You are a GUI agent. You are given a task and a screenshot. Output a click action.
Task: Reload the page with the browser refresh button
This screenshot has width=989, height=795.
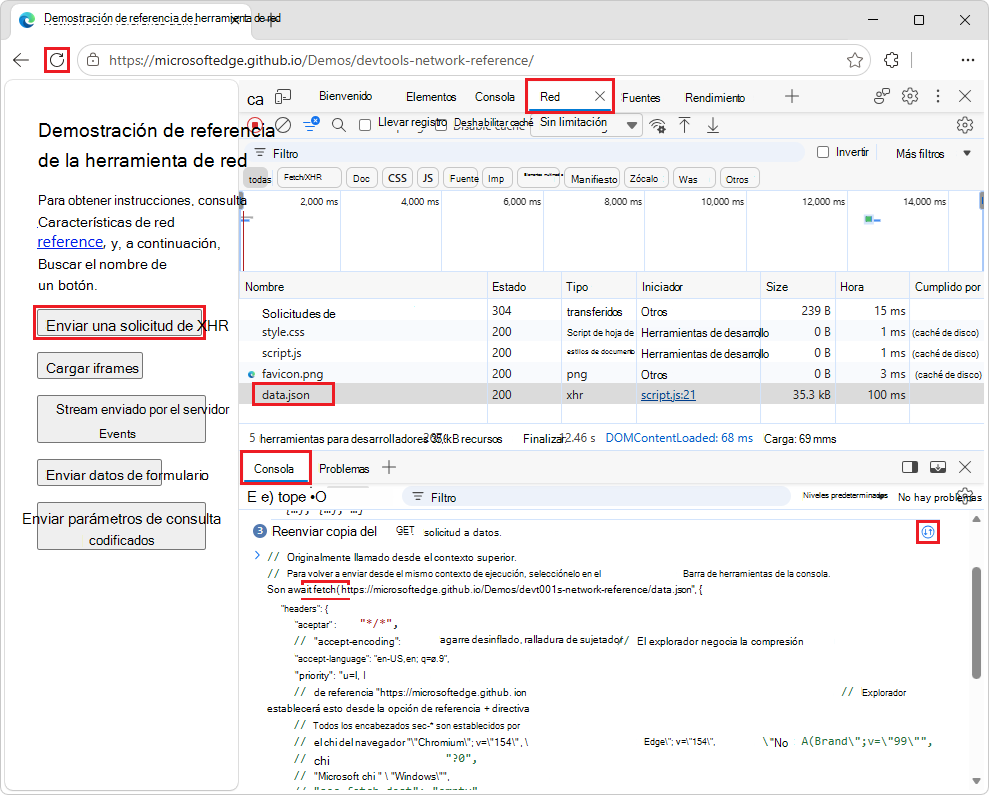pyautogui.click(x=57, y=60)
